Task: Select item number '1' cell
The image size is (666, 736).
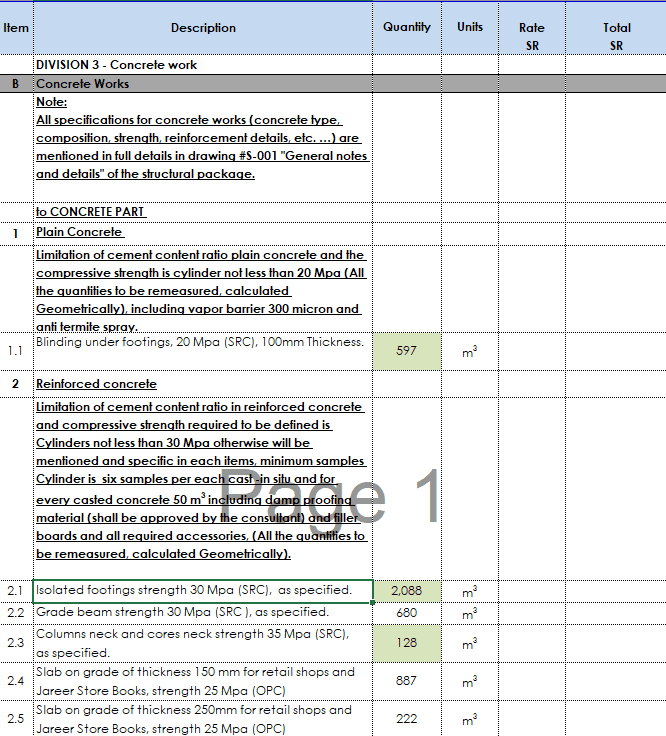Action: [x=16, y=234]
